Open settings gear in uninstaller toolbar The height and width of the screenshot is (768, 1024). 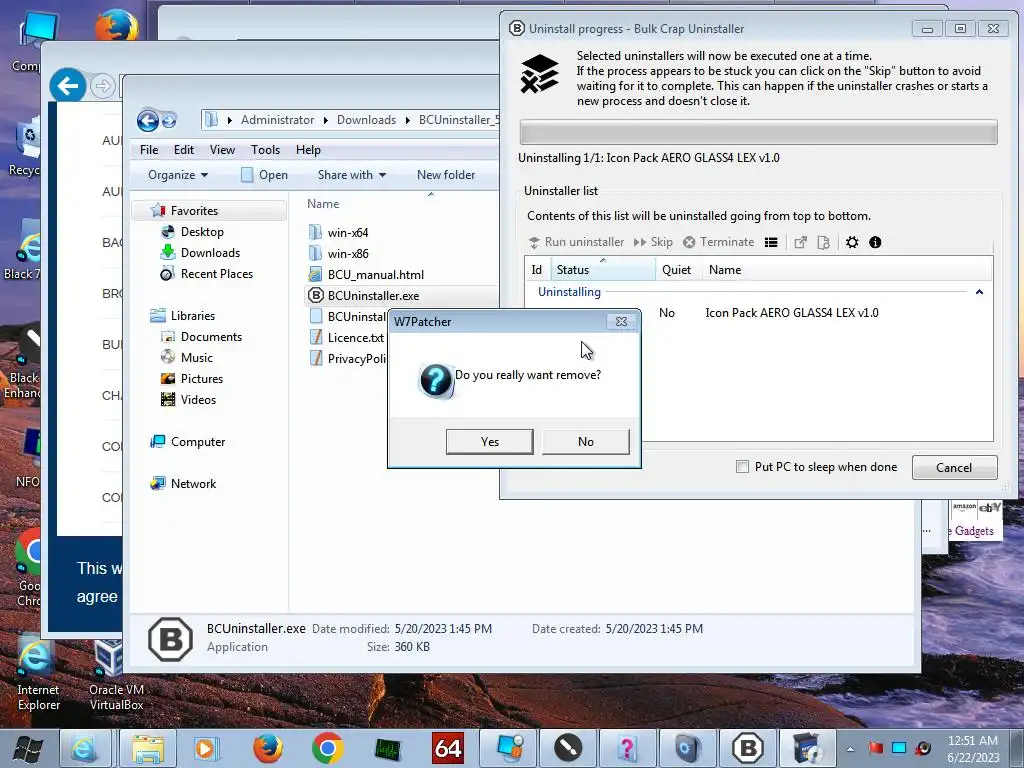pos(852,242)
